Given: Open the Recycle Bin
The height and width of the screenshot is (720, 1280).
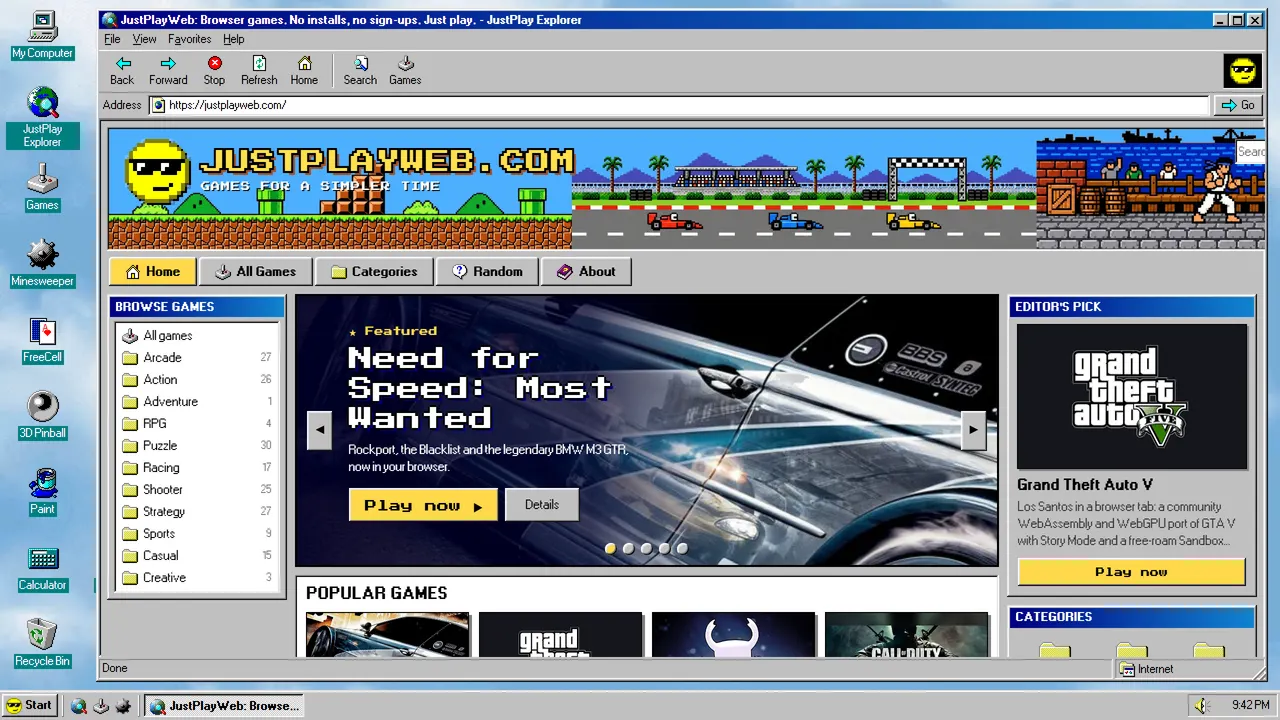Looking at the screenshot, I should pyautogui.click(x=42, y=643).
